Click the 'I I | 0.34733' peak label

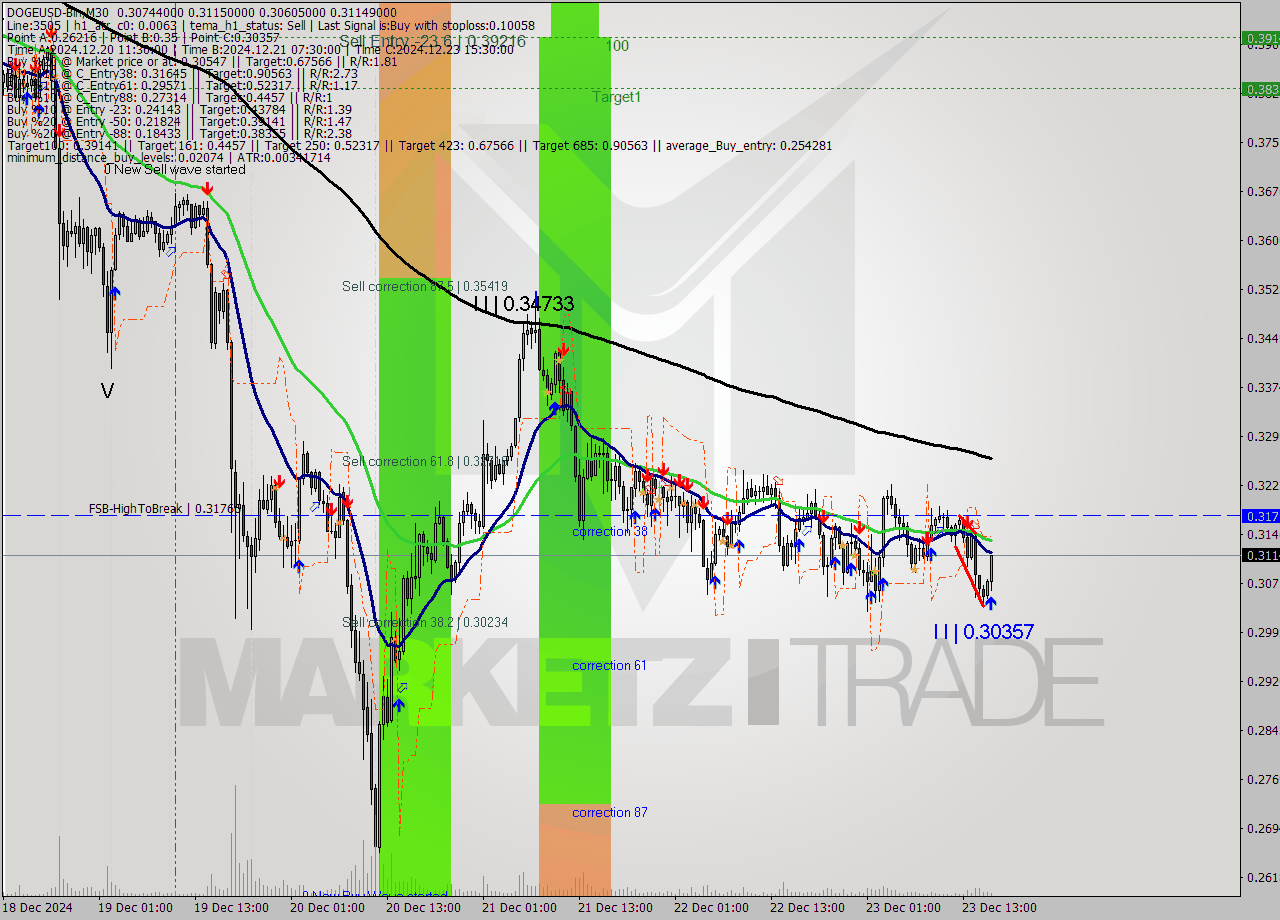pyautogui.click(x=523, y=303)
